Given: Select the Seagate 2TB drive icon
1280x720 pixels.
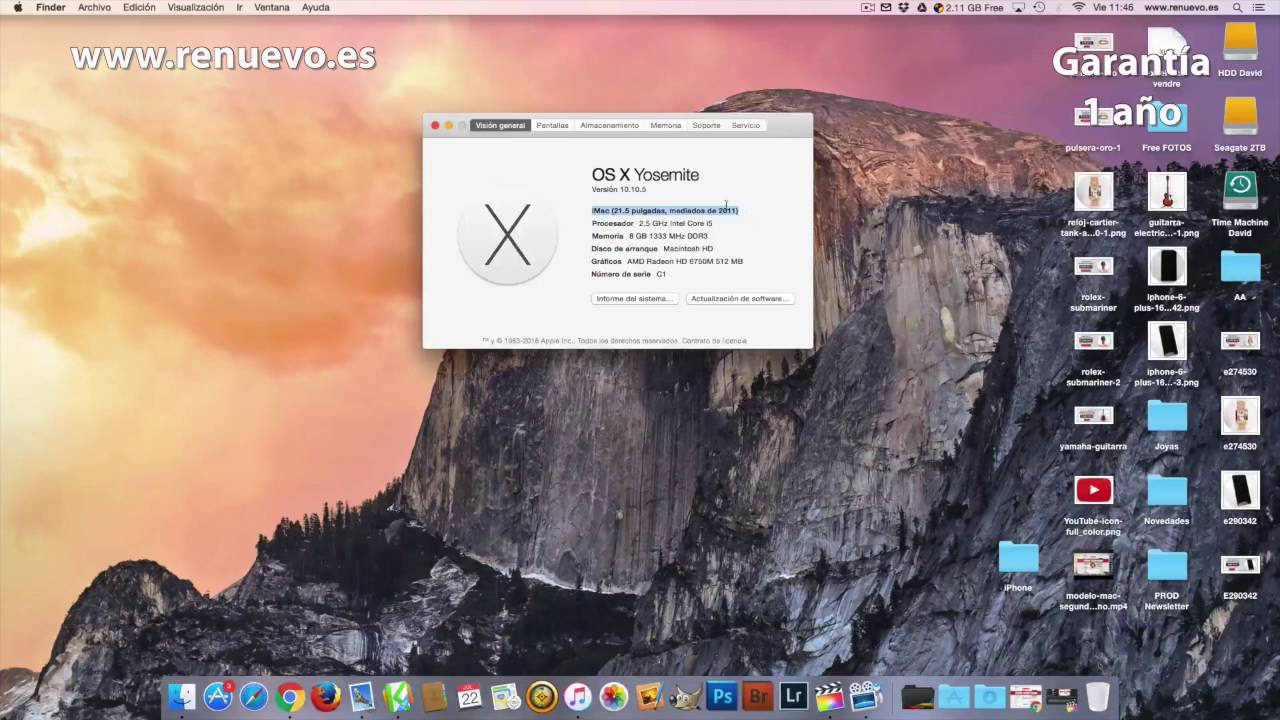Looking at the screenshot, I should click(x=1240, y=123).
